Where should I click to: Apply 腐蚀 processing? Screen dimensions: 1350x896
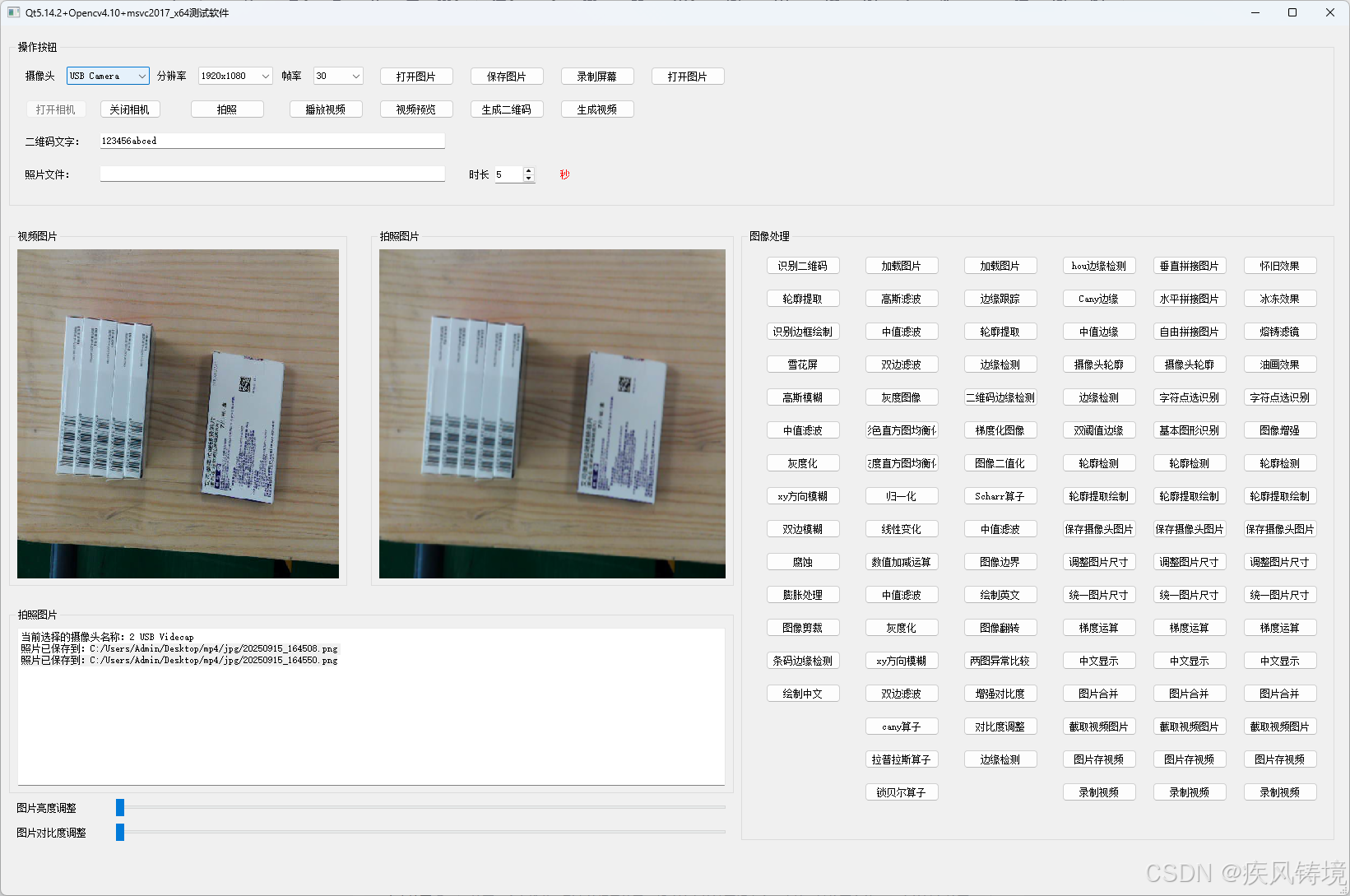point(803,562)
